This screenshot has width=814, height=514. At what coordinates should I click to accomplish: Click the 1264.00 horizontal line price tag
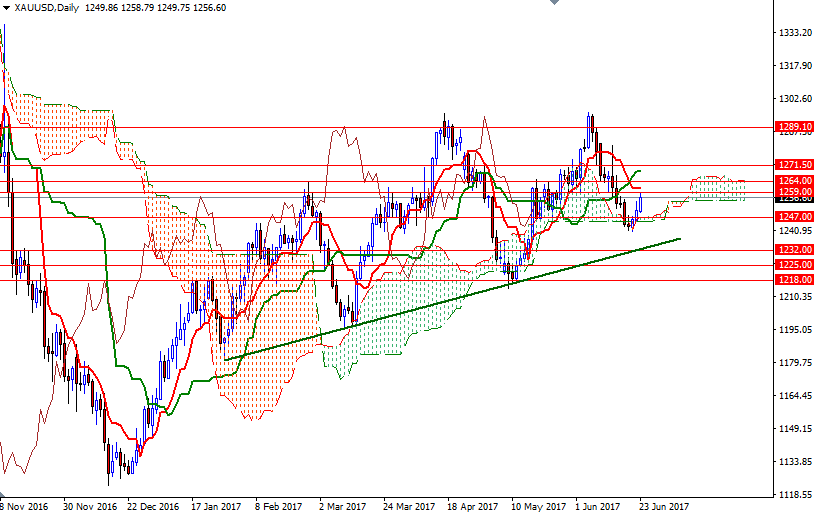pyautogui.click(x=793, y=181)
